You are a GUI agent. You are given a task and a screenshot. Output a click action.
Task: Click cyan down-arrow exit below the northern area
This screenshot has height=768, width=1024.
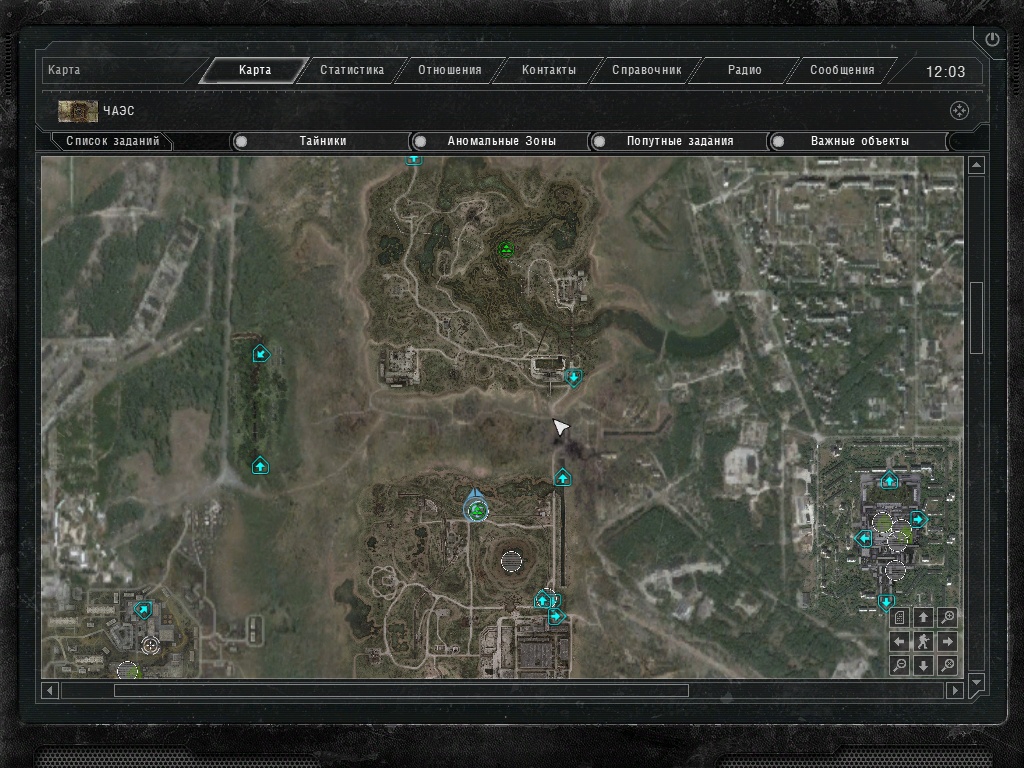coord(573,377)
